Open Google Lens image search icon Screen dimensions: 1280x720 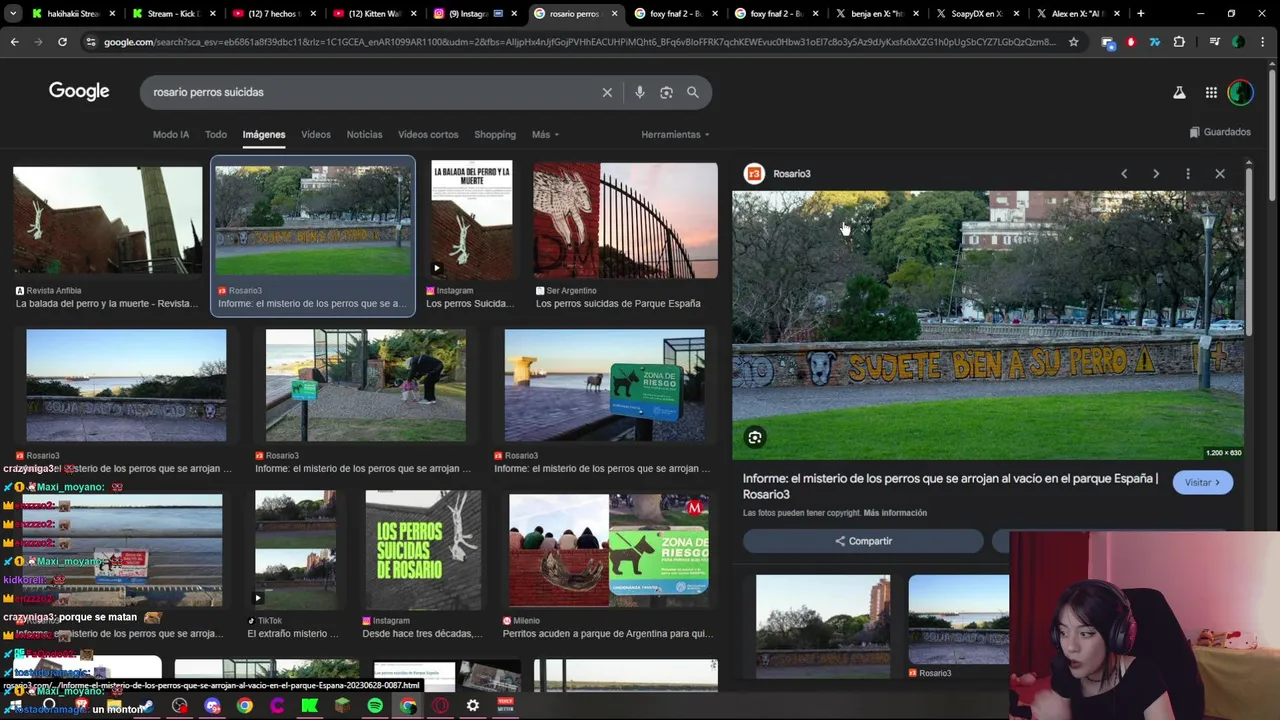666,92
